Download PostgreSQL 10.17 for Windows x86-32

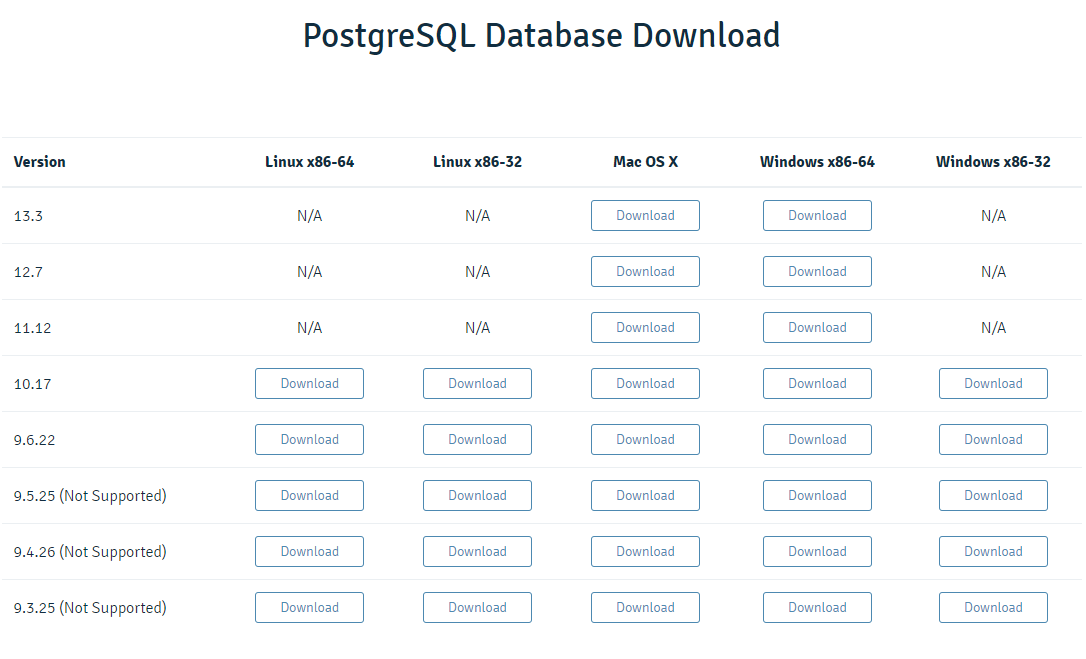pyautogui.click(x=993, y=383)
